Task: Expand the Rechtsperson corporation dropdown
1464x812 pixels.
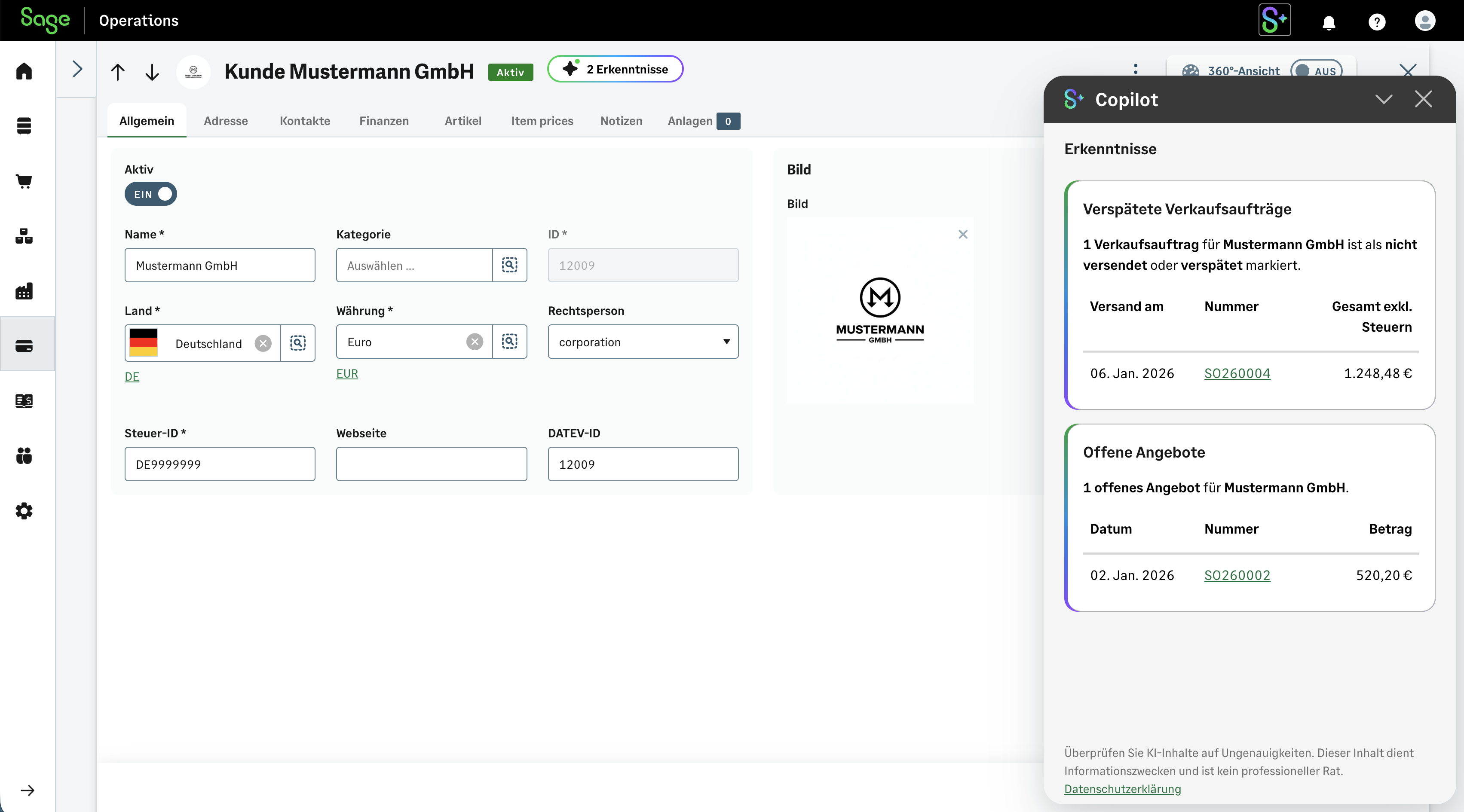Action: point(643,342)
